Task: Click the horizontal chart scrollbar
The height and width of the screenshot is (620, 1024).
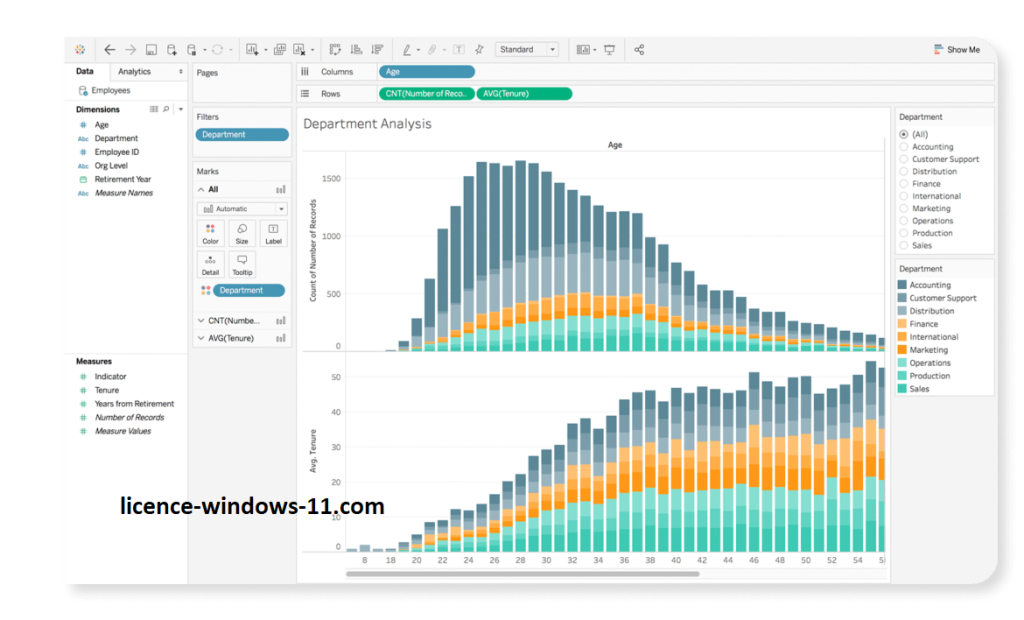Action: (x=522, y=574)
